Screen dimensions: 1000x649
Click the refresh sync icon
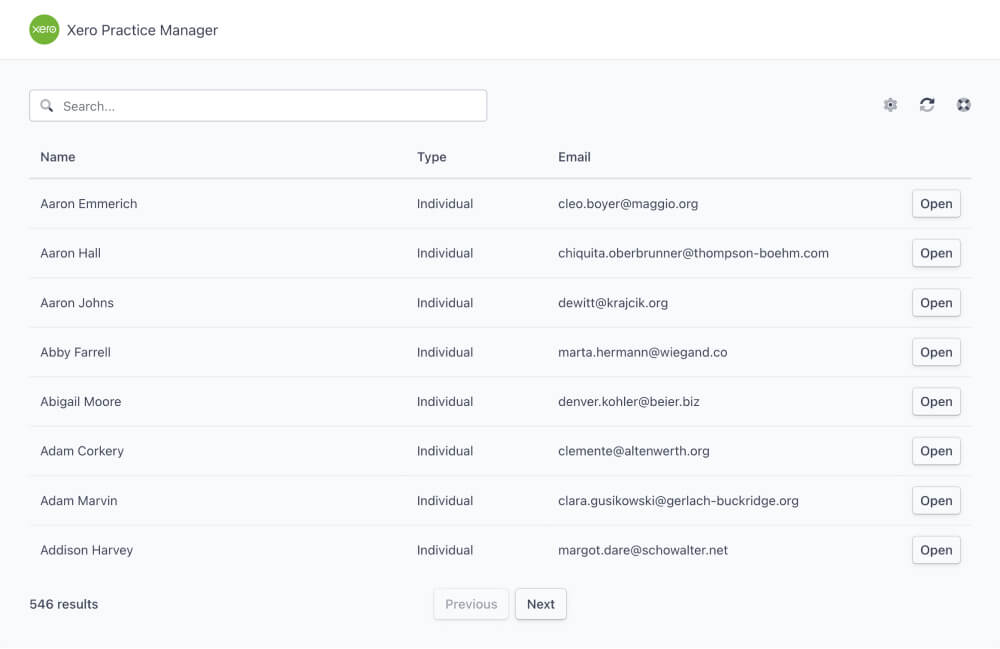[x=927, y=105]
